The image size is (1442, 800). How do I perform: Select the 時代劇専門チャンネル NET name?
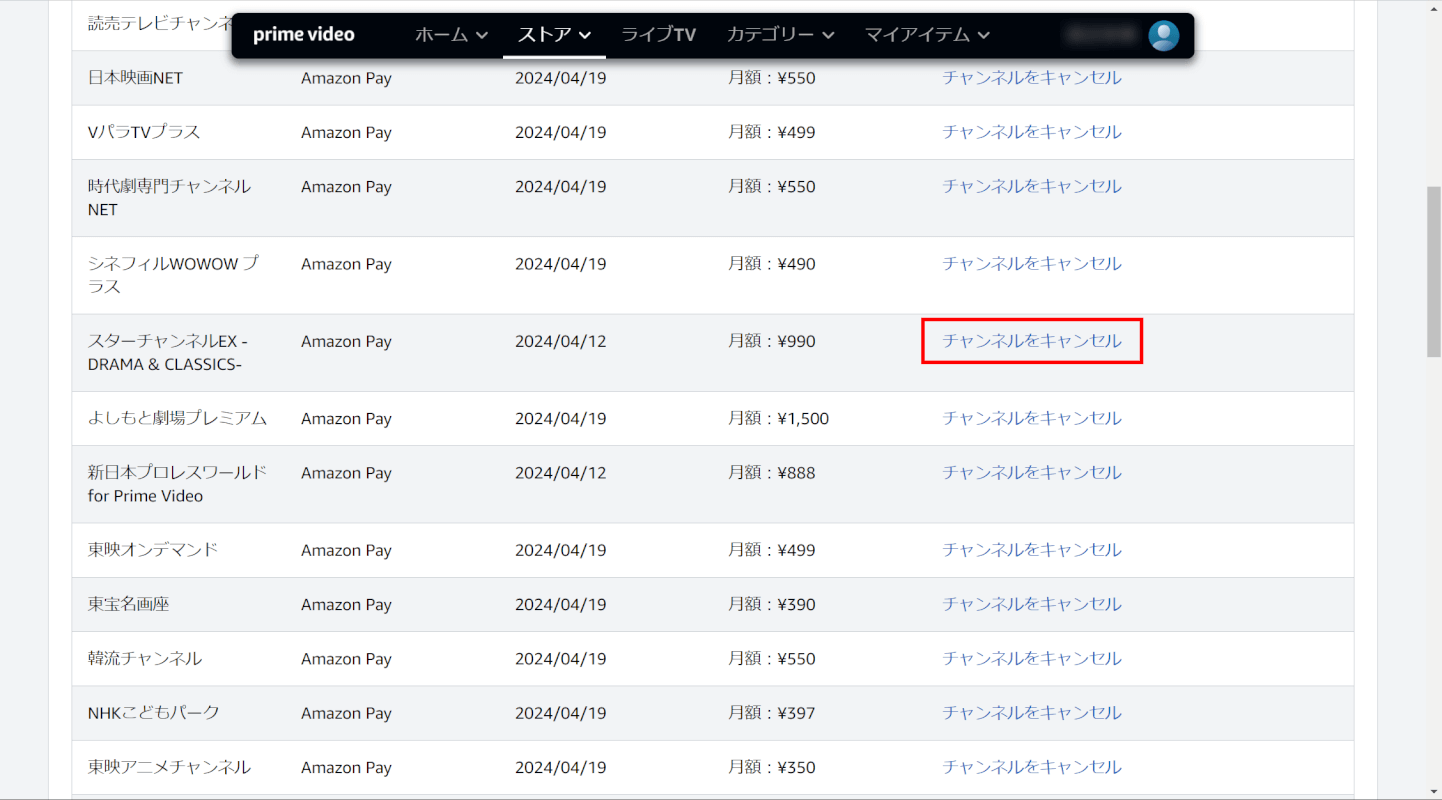169,198
